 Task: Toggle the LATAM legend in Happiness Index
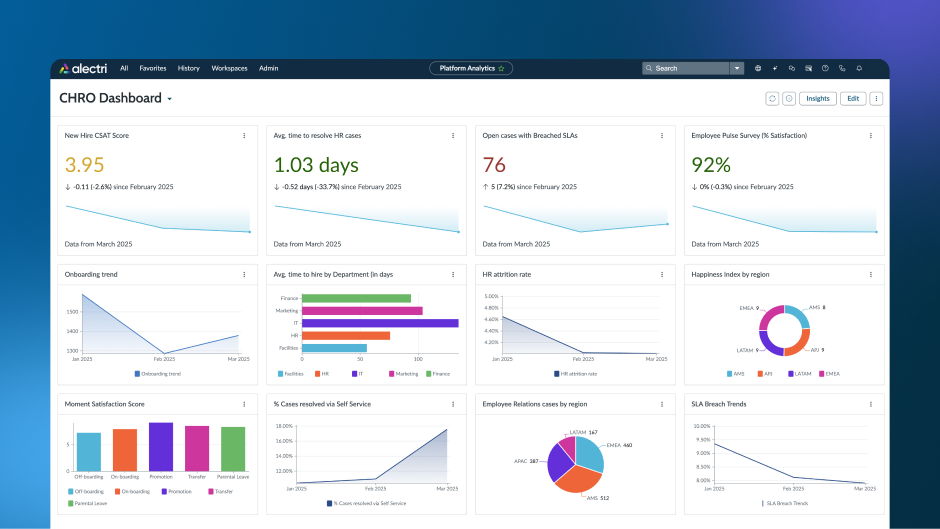click(x=800, y=374)
